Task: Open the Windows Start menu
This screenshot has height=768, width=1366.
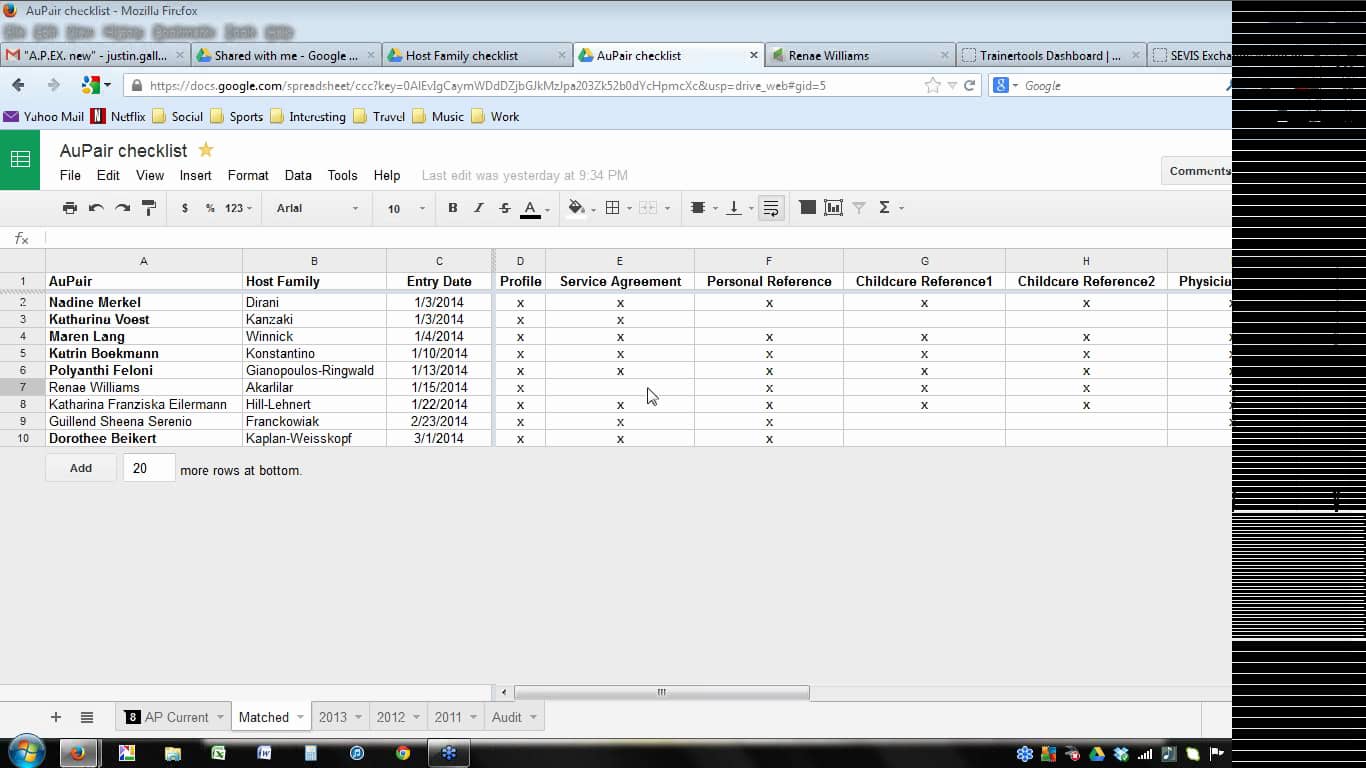Action: 25,753
